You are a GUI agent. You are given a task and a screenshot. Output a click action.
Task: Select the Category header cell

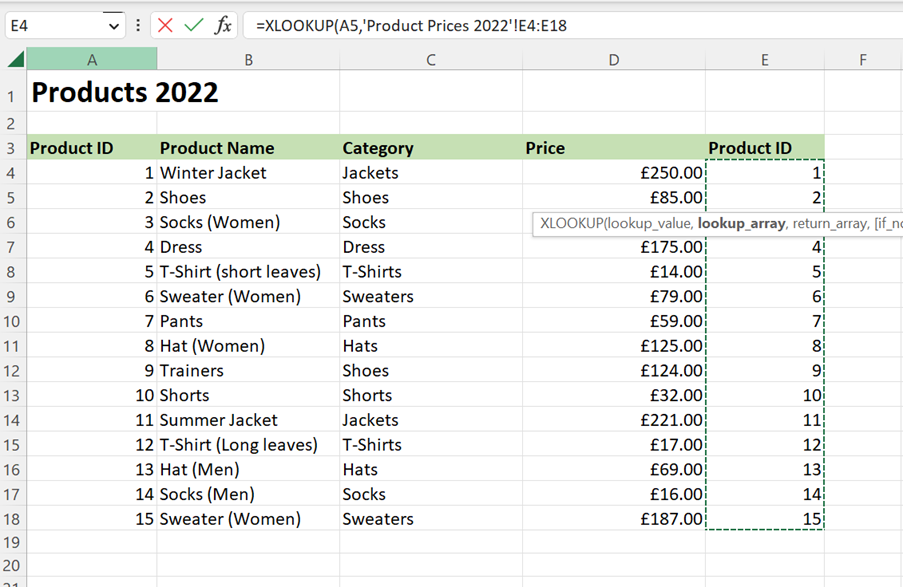click(x=378, y=148)
